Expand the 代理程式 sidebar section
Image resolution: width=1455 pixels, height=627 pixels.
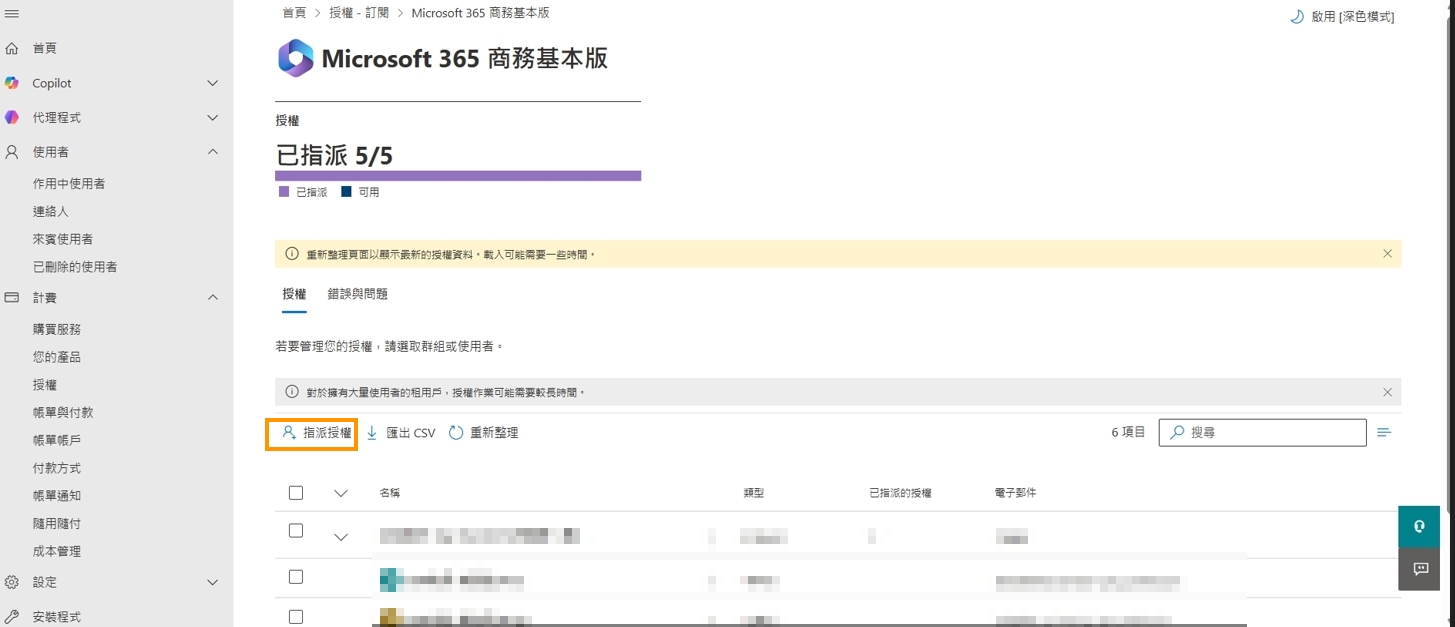click(212, 117)
